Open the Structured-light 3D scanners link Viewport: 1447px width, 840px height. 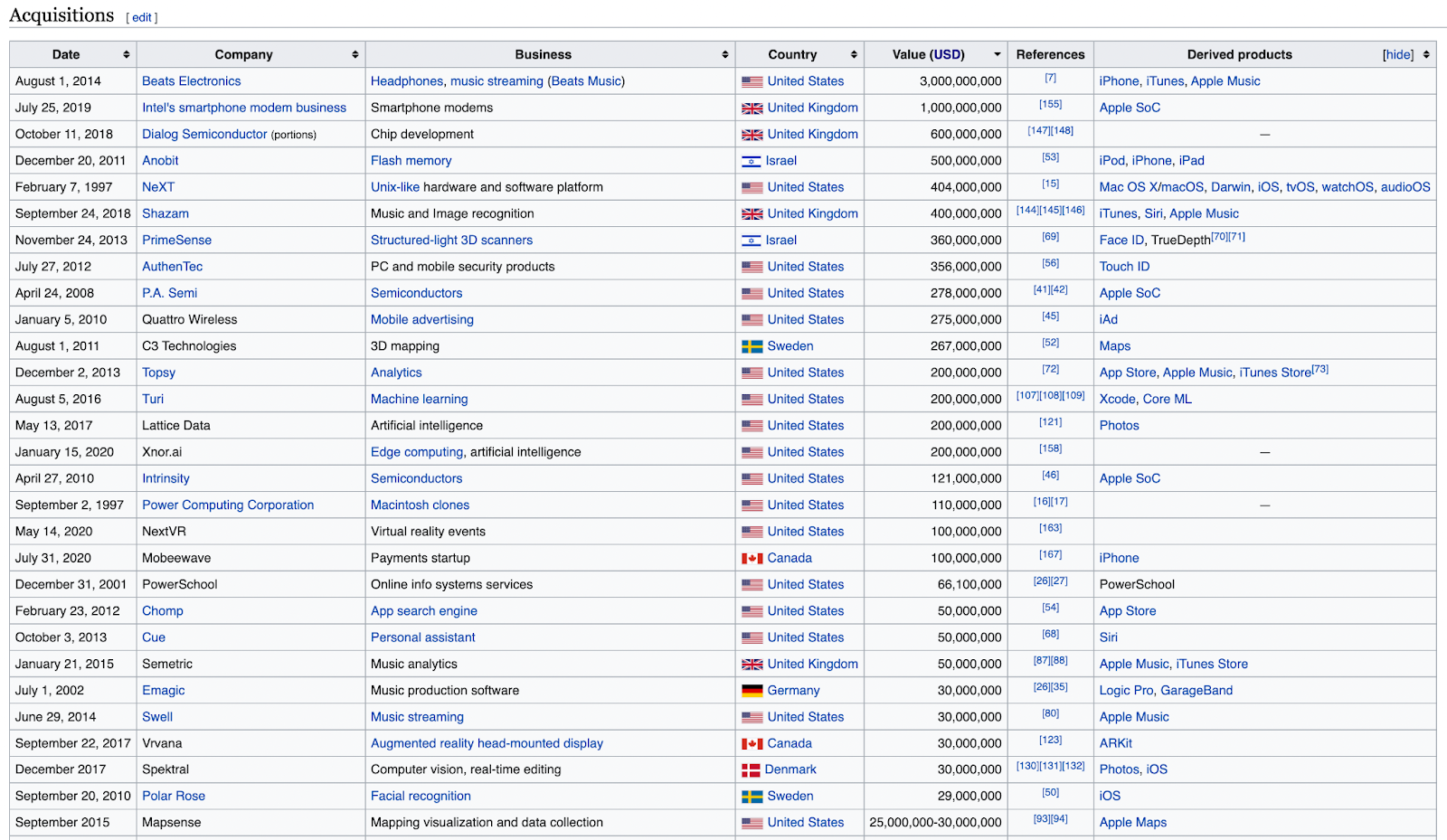[451, 241]
